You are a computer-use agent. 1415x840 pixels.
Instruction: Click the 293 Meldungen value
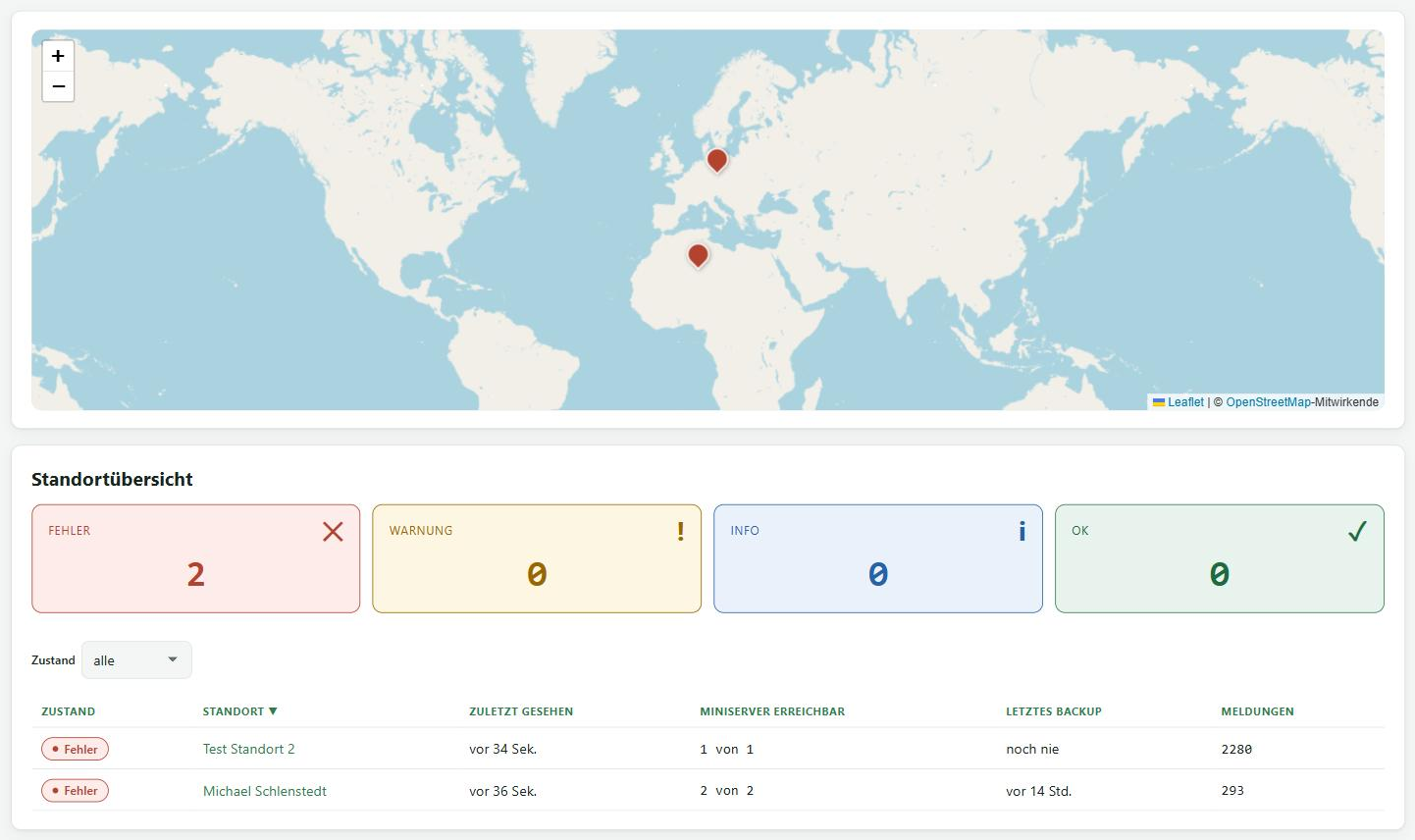pos(1232,791)
